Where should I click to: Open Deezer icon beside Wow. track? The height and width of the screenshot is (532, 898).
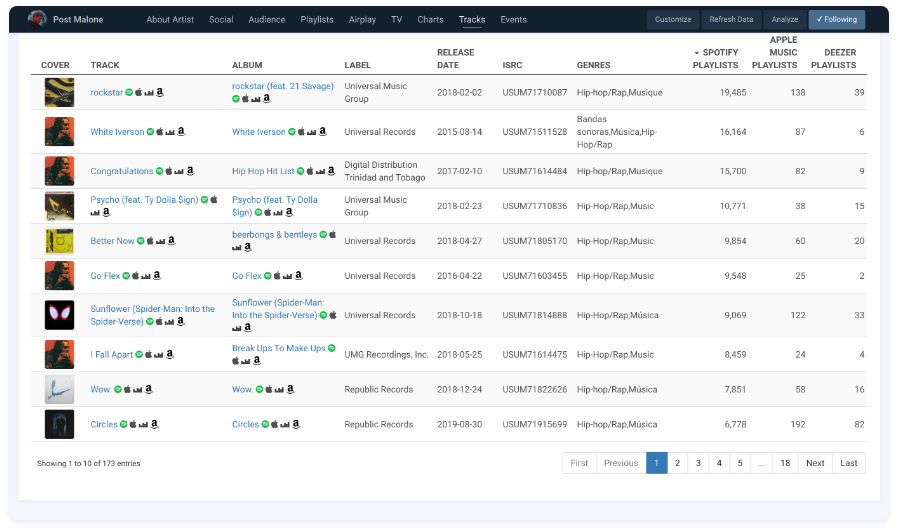pyautogui.click(x=137, y=390)
